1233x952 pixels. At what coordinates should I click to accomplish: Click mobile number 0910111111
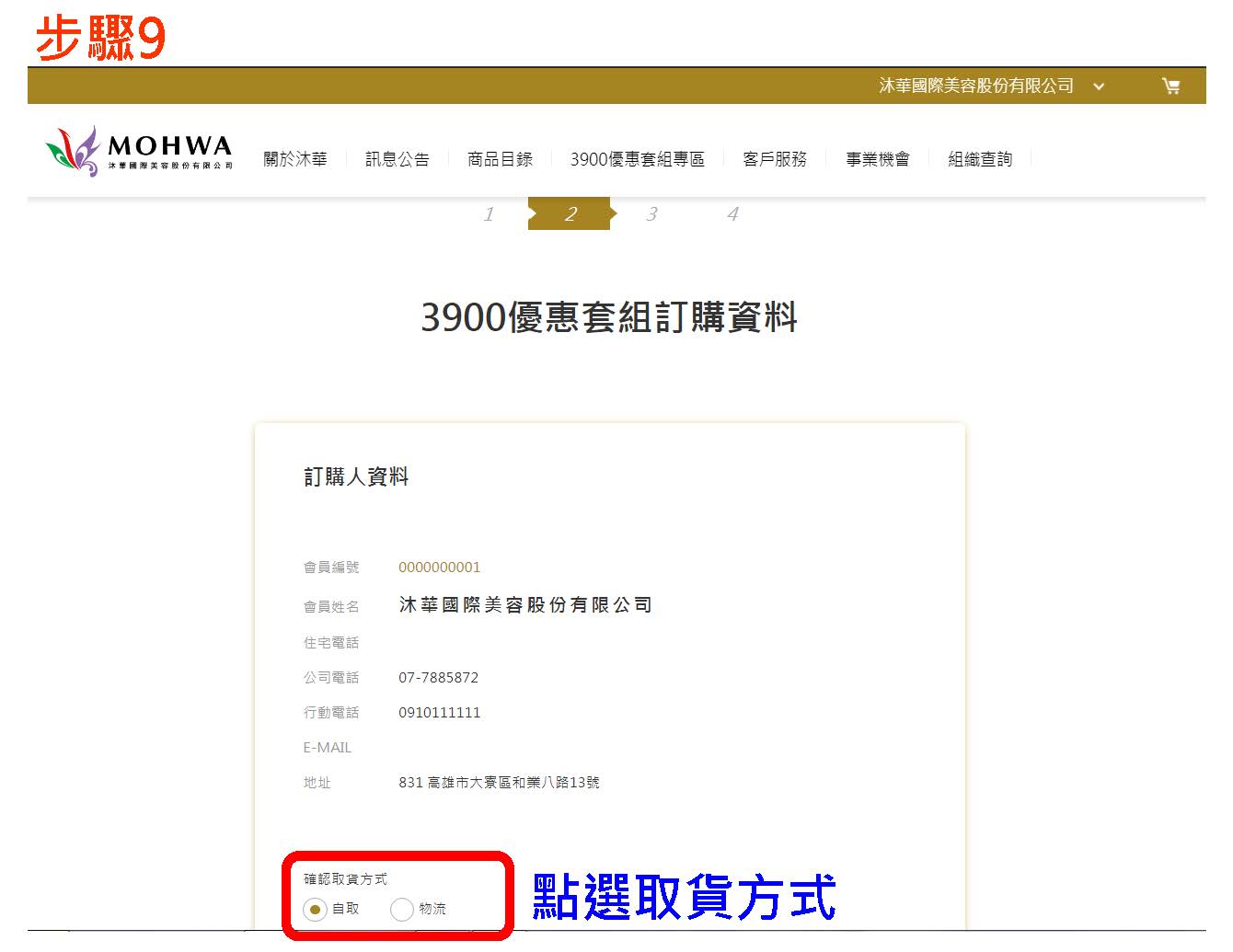pos(440,713)
